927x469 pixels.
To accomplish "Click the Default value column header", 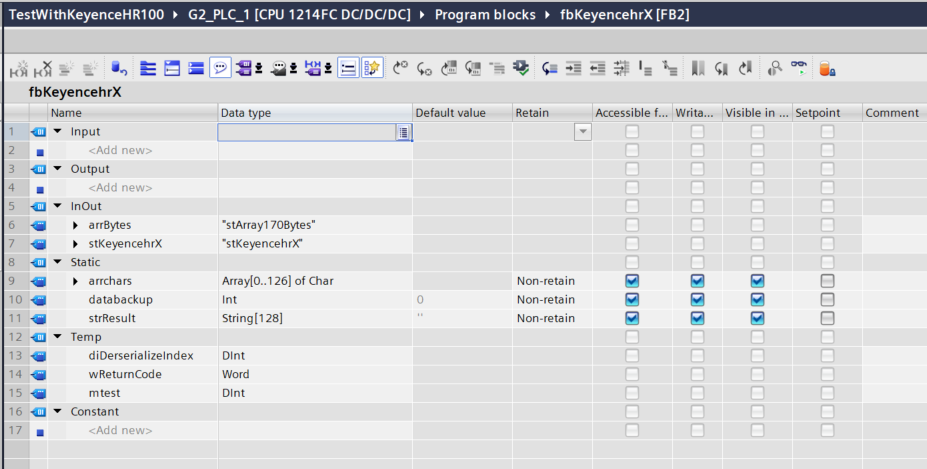I will tap(462, 113).
